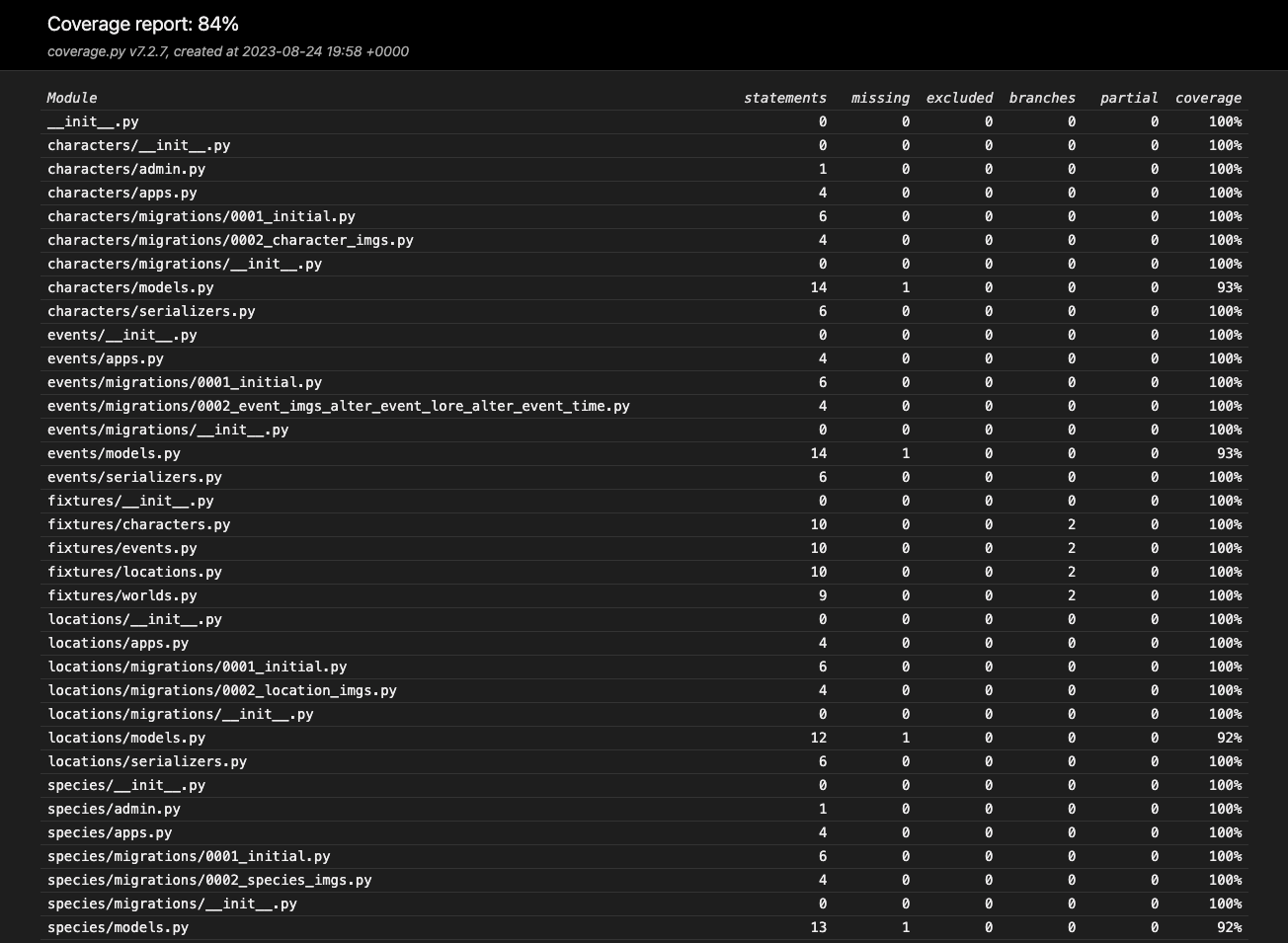The image size is (1288, 943).
Task: Open species/models.py report
Action: pyautogui.click(x=118, y=927)
